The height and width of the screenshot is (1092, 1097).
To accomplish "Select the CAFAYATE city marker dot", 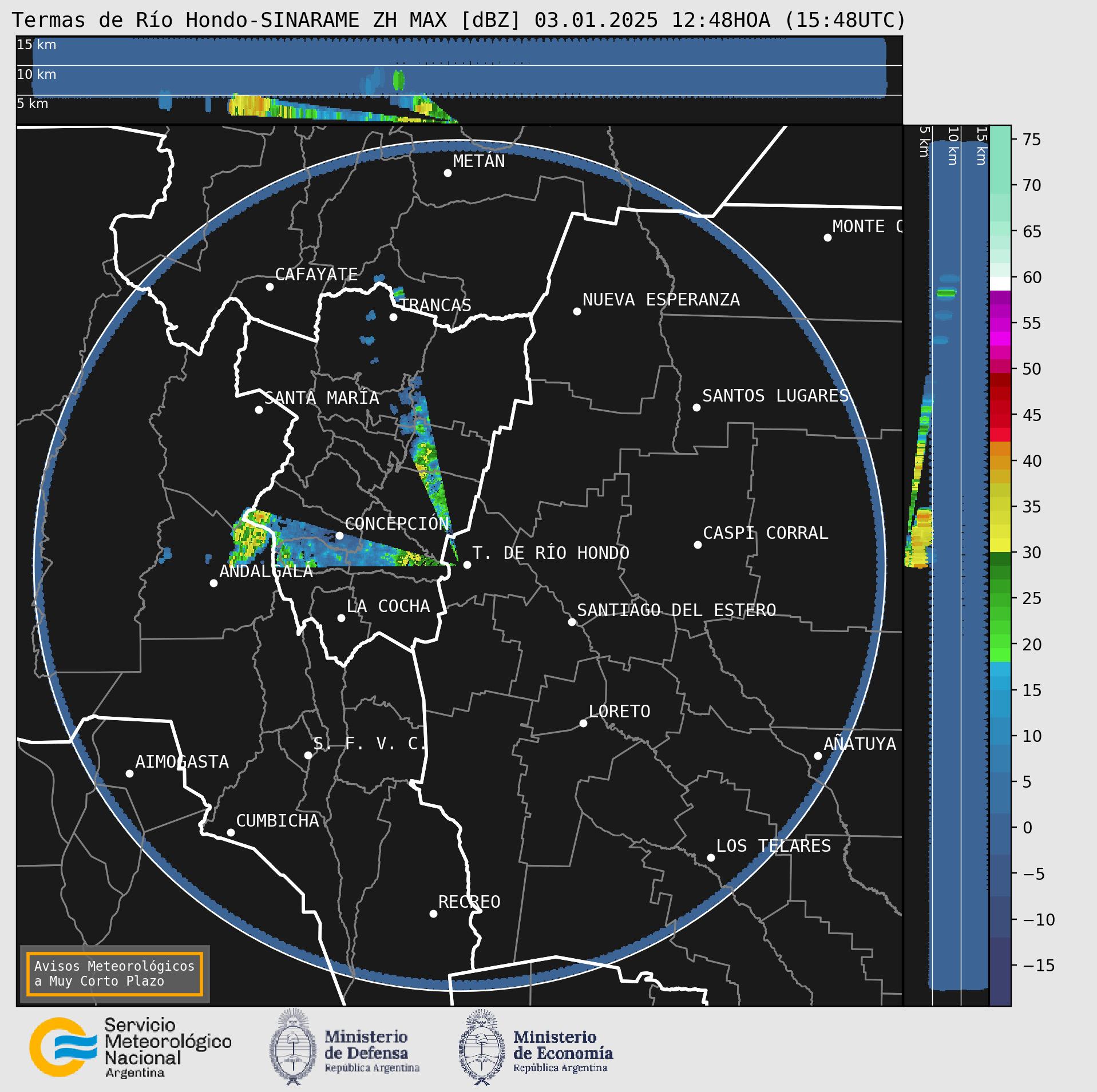I will [270, 287].
